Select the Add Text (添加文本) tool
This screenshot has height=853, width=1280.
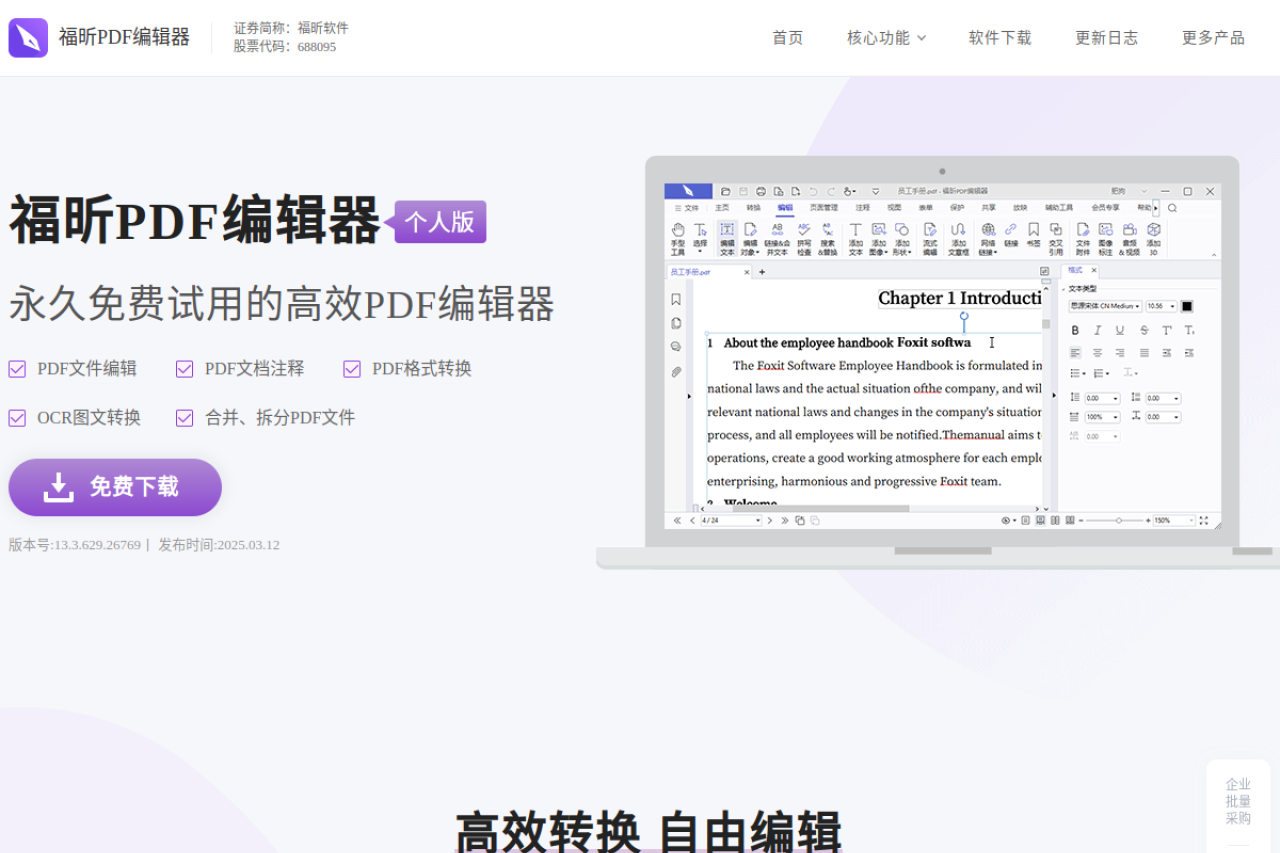pyautogui.click(x=856, y=239)
